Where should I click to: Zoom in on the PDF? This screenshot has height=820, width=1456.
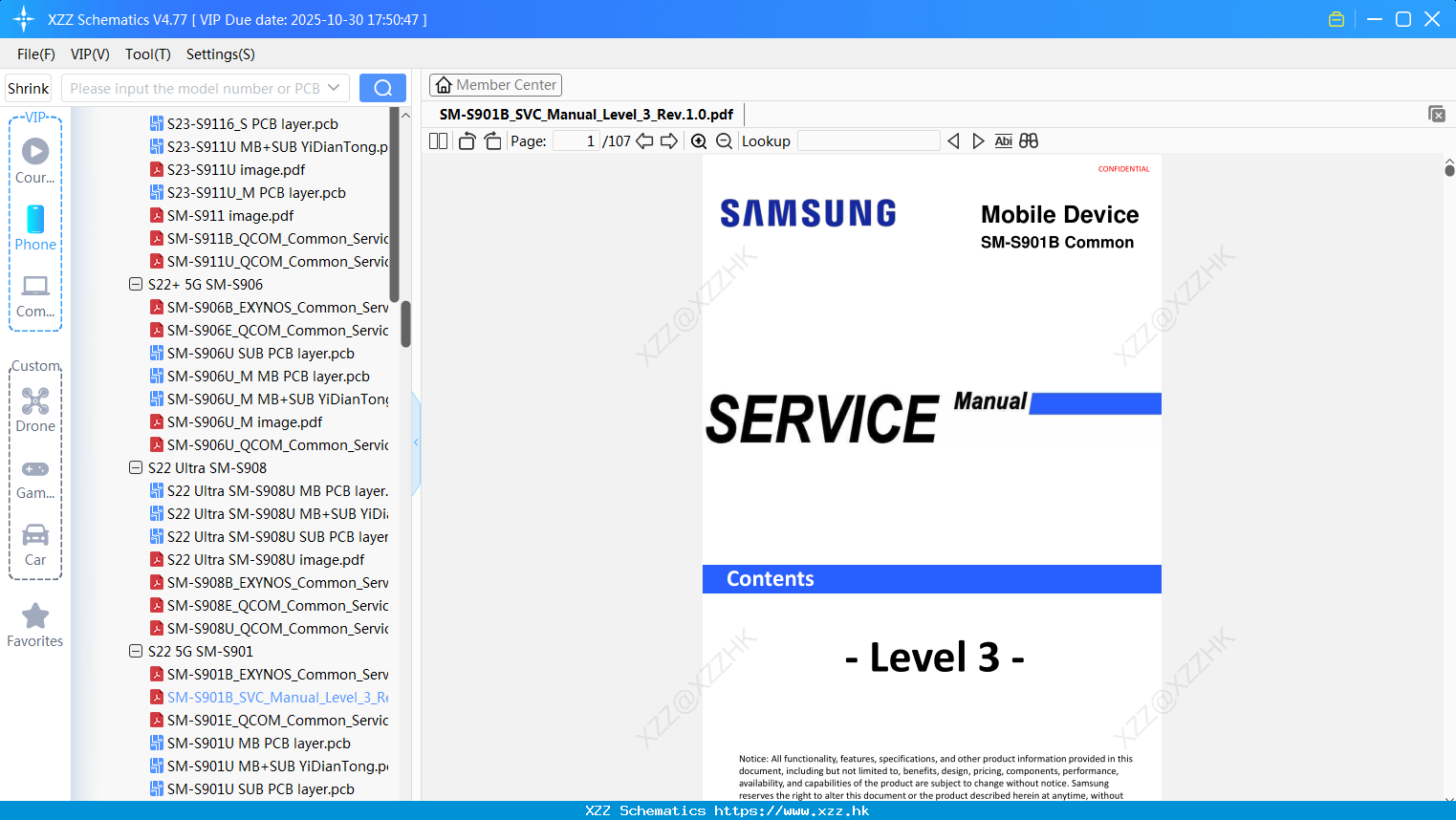699,140
